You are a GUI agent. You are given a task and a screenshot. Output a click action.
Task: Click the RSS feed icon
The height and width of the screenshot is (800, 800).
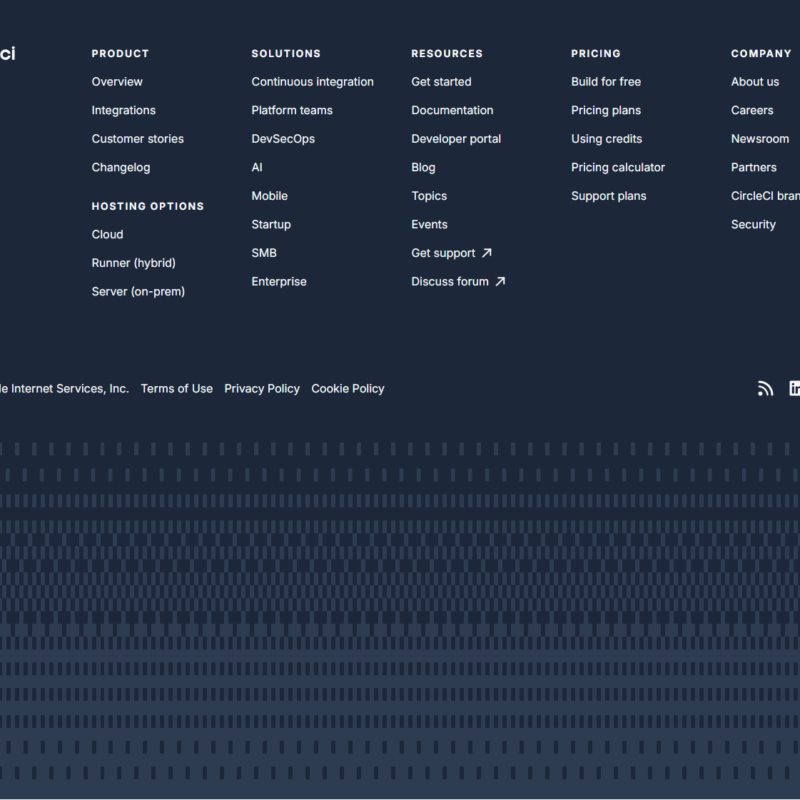(x=765, y=389)
